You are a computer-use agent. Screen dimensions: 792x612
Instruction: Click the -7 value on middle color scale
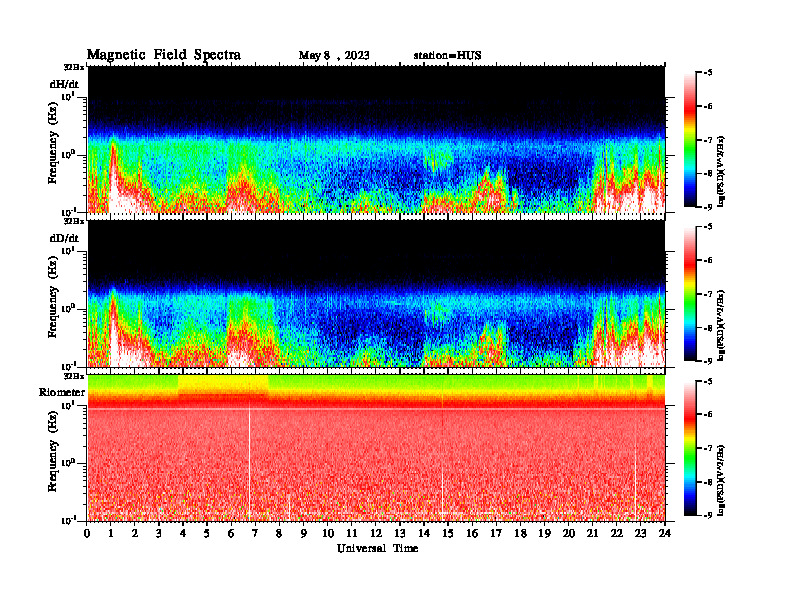(708, 294)
